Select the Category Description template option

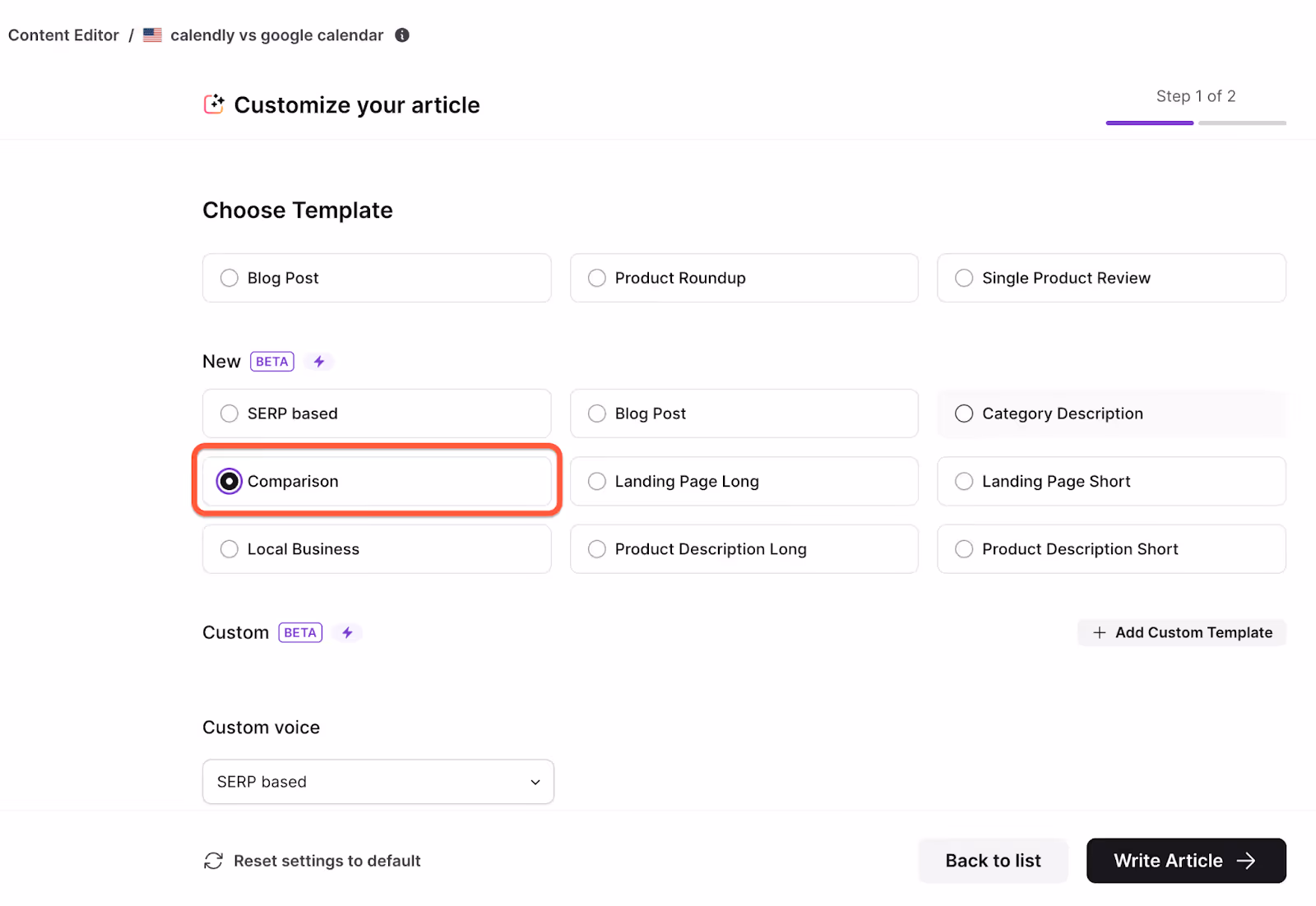click(964, 414)
